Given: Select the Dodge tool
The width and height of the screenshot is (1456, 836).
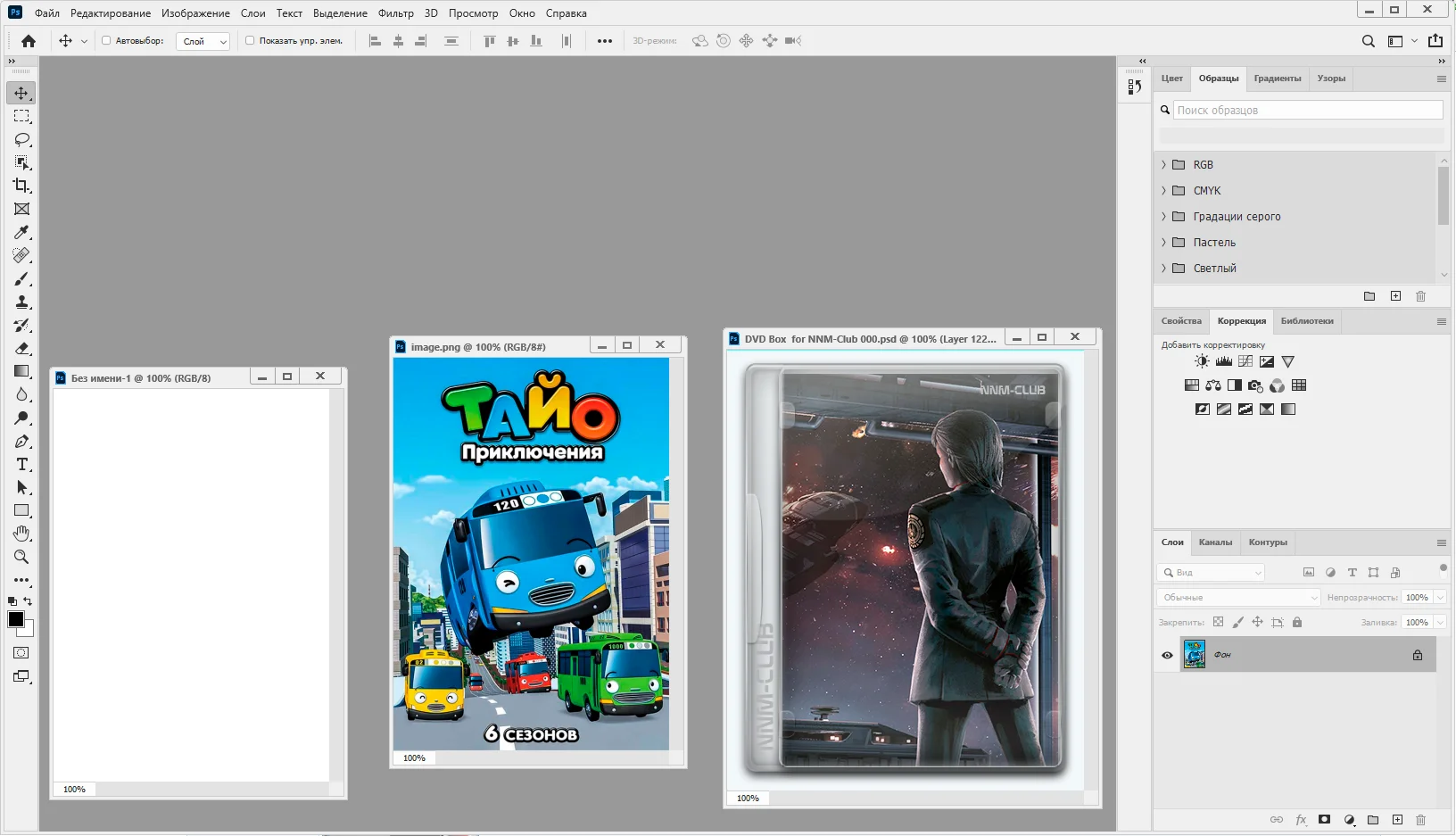Looking at the screenshot, I should click(x=21, y=418).
